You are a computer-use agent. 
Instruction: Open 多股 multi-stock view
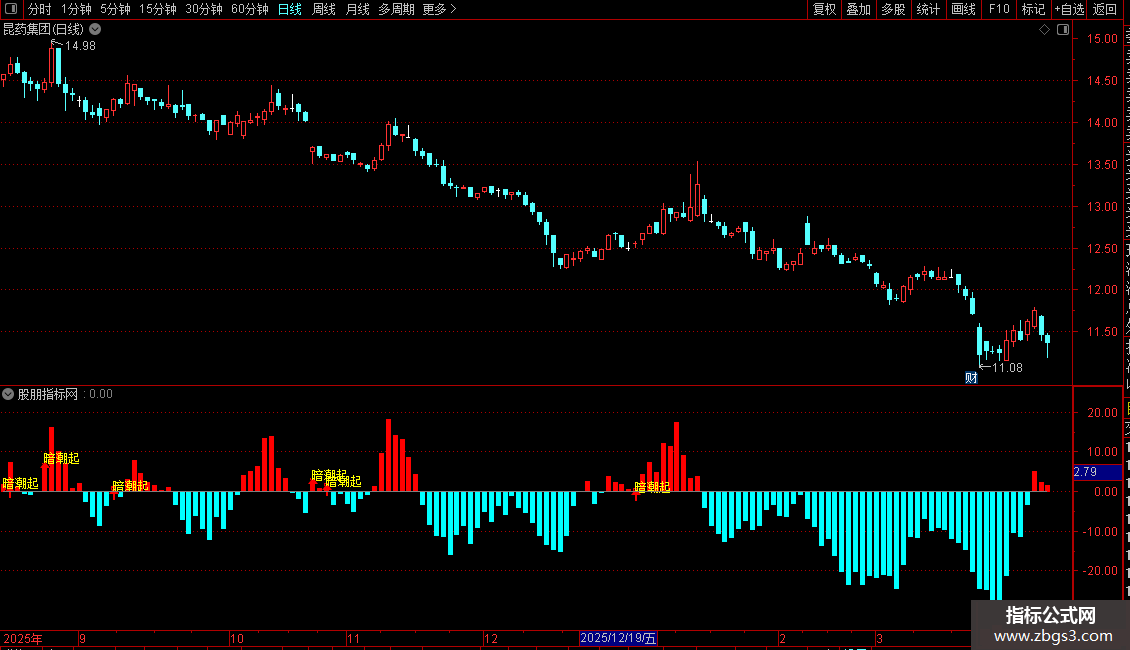tap(893, 9)
